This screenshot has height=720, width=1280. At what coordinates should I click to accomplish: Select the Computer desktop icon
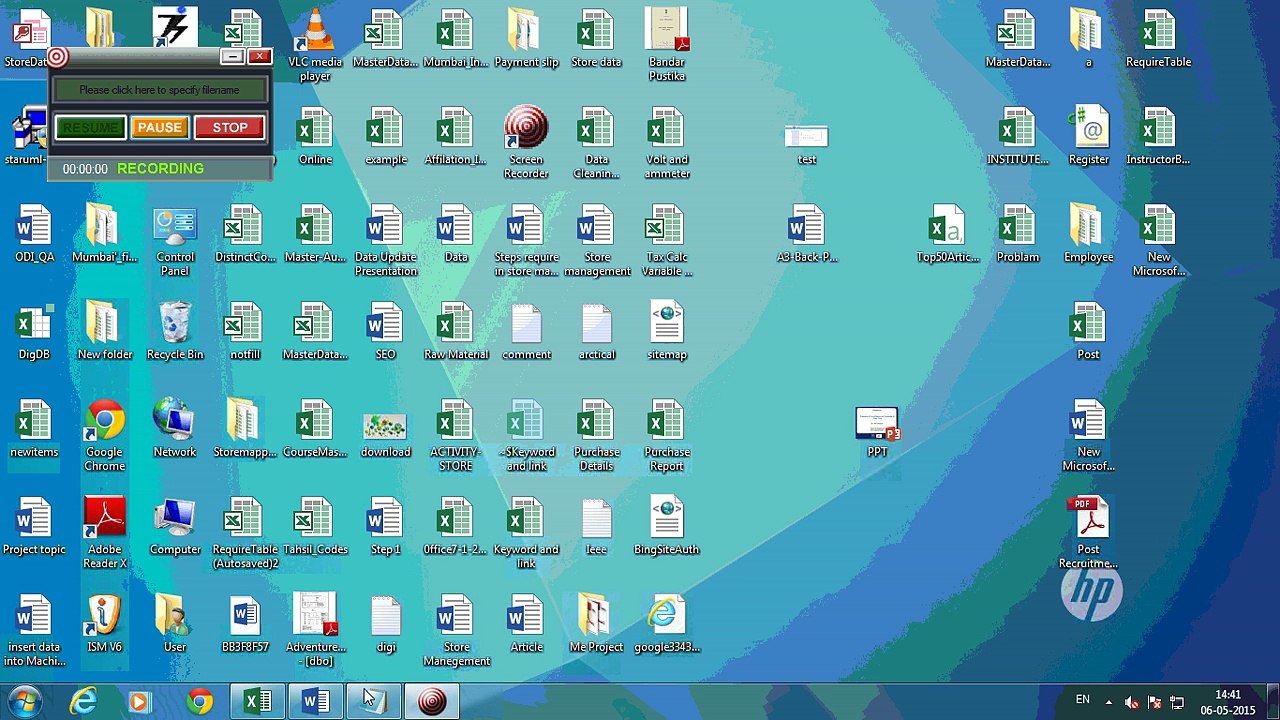tap(175, 527)
